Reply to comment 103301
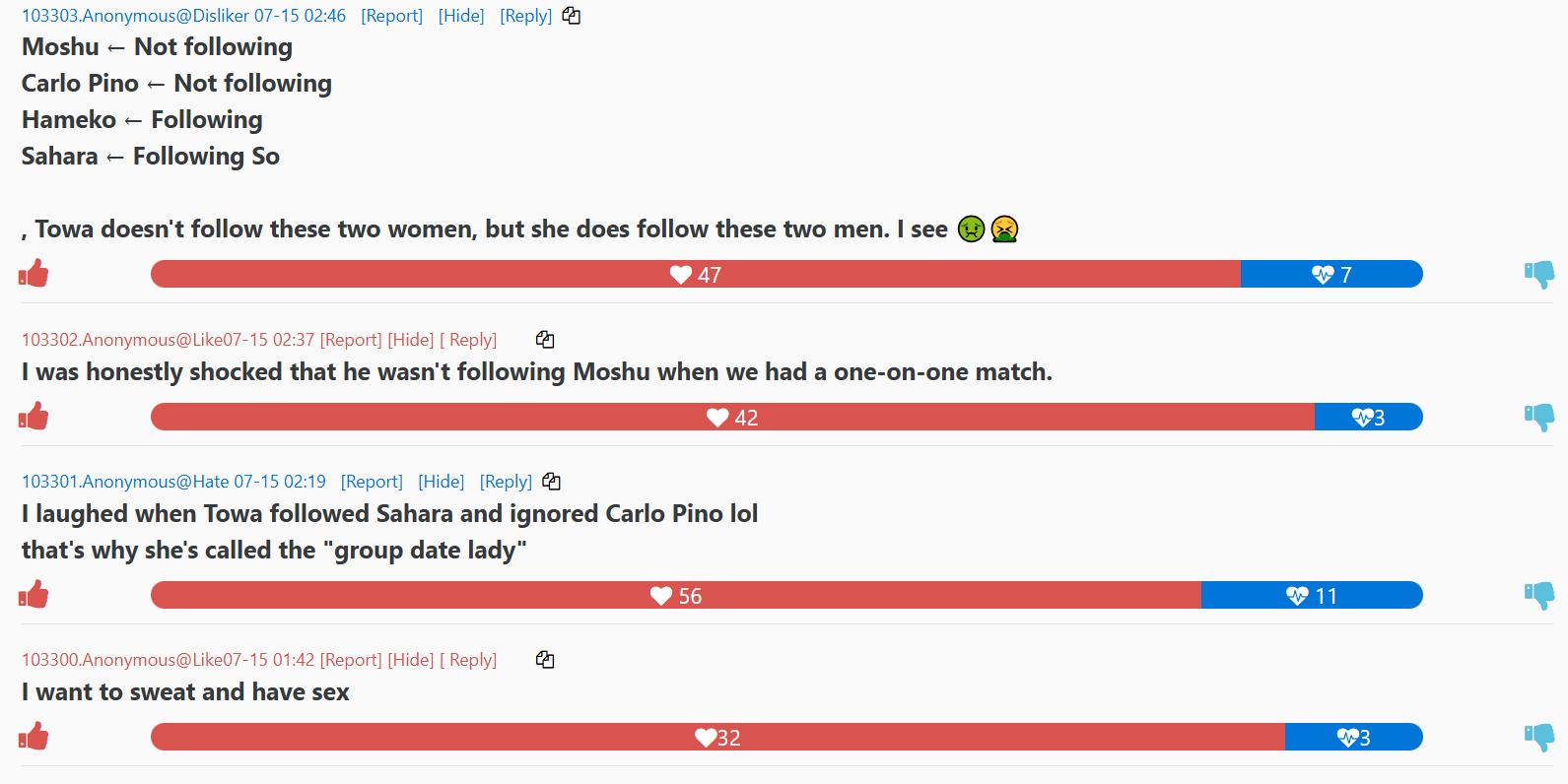Viewport: 1568px width, 784px height. (507, 482)
